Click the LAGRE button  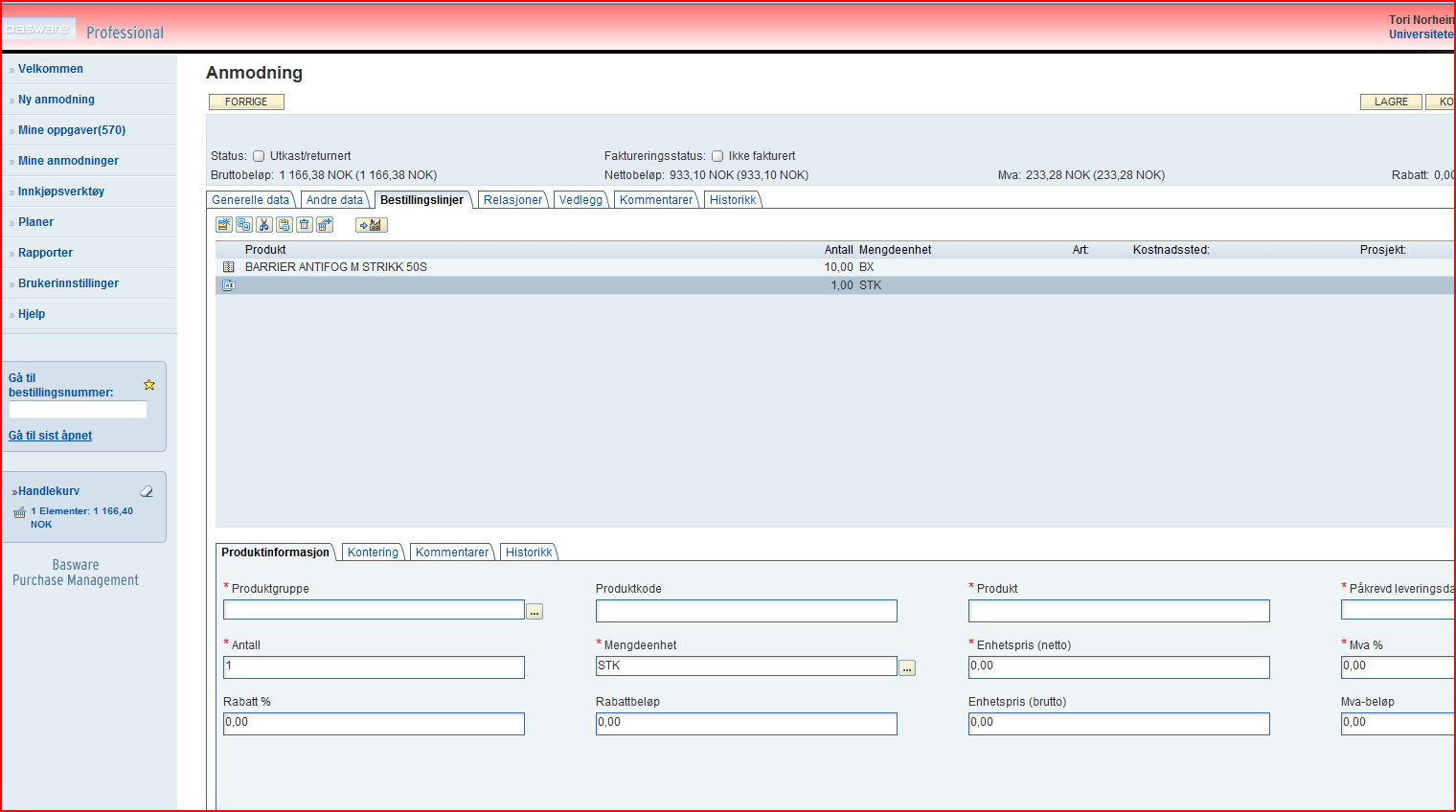click(x=1391, y=101)
